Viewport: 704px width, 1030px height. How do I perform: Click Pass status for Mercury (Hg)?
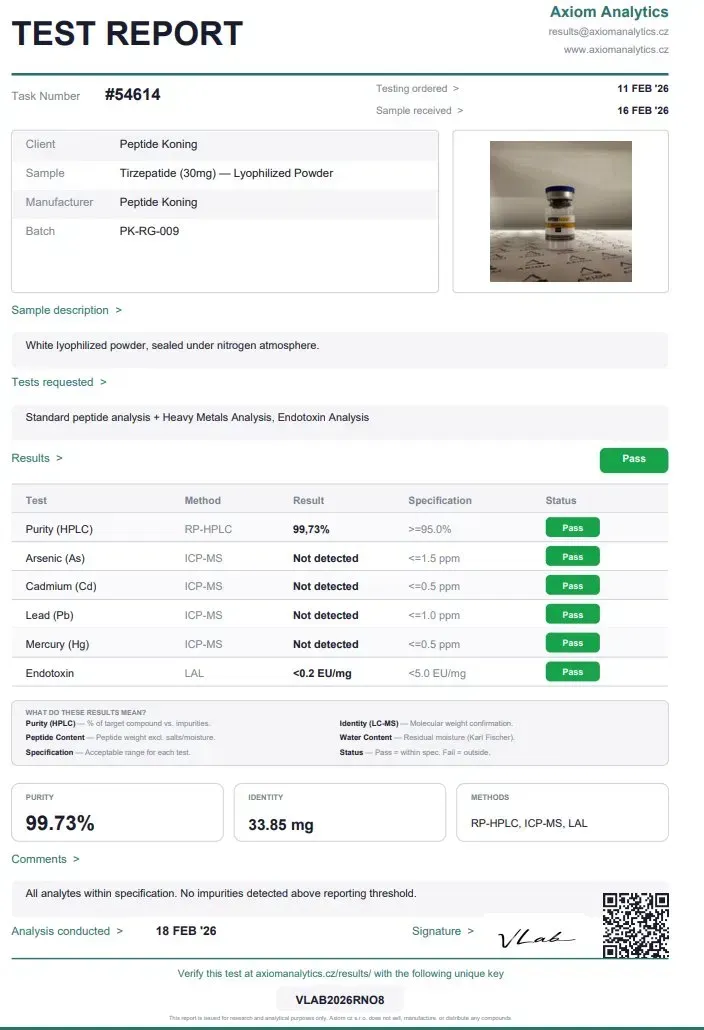(x=573, y=642)
